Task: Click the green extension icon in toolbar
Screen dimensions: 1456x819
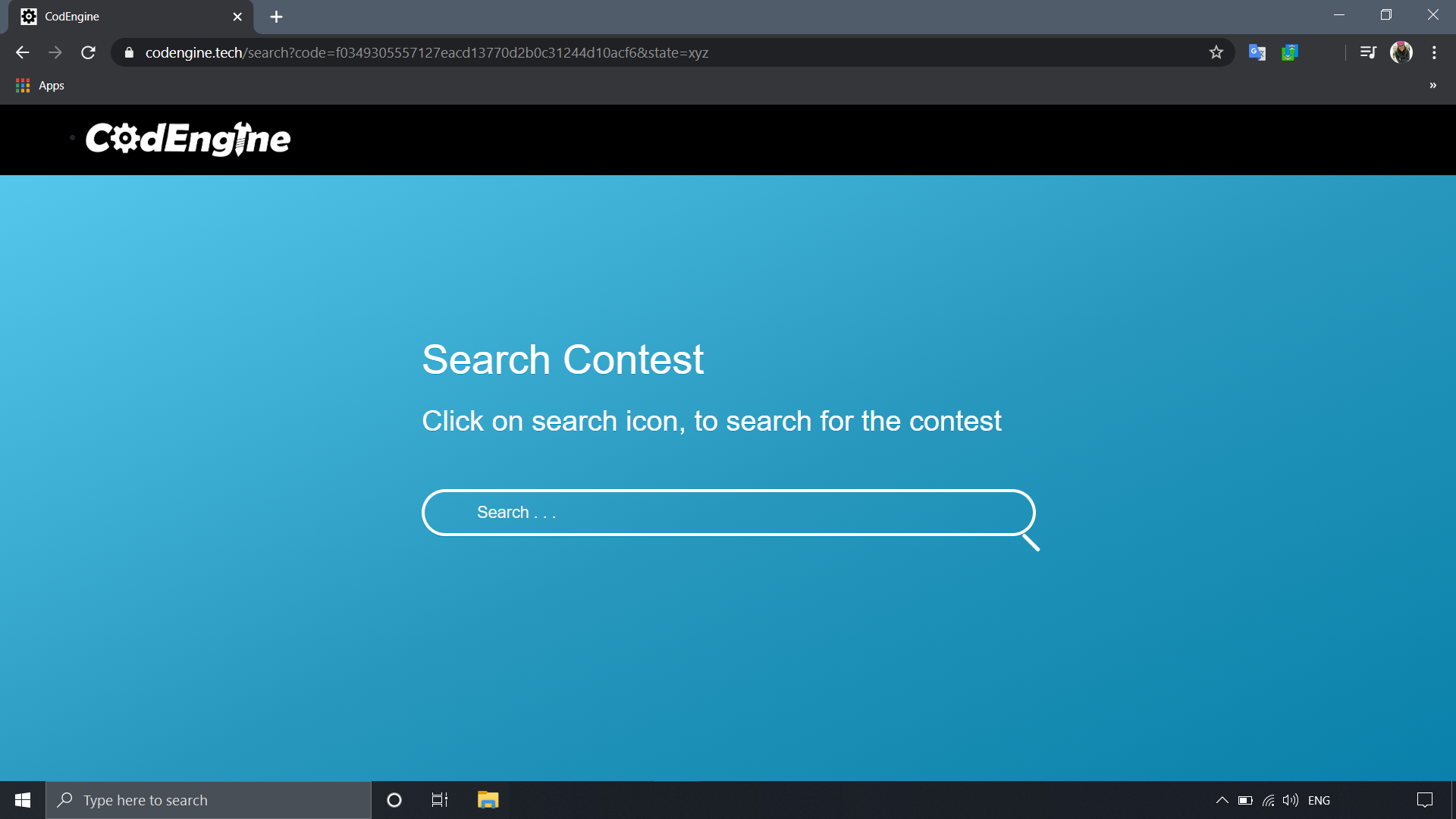Action: click(1289, 52)
